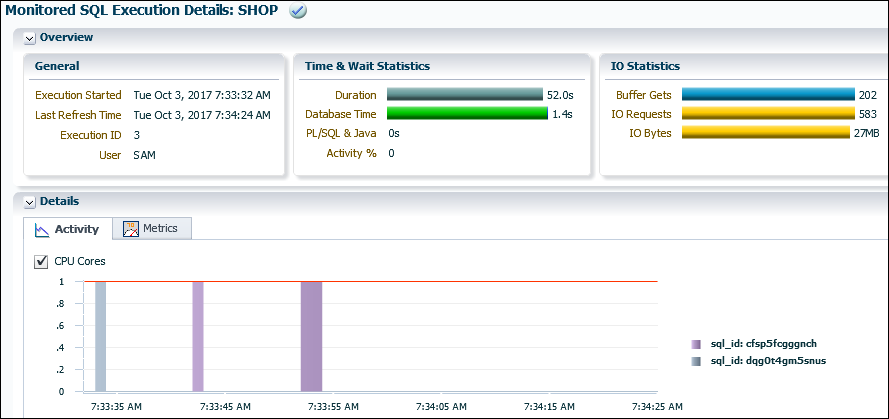Click the green Database Time bar
Viewport: 889px width, 419px height.
tap(465, 114)
